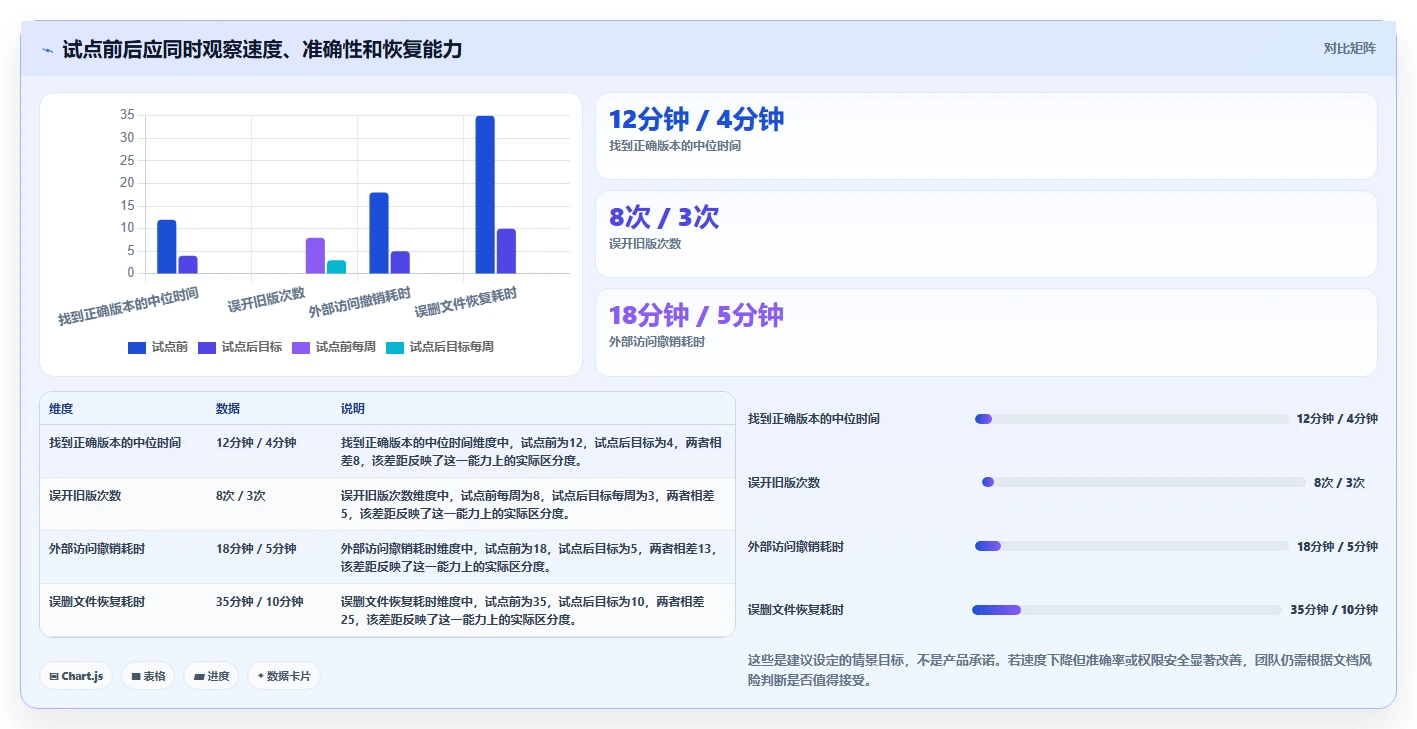
Task: Click the 进度 tag chip
Action: 211,676
